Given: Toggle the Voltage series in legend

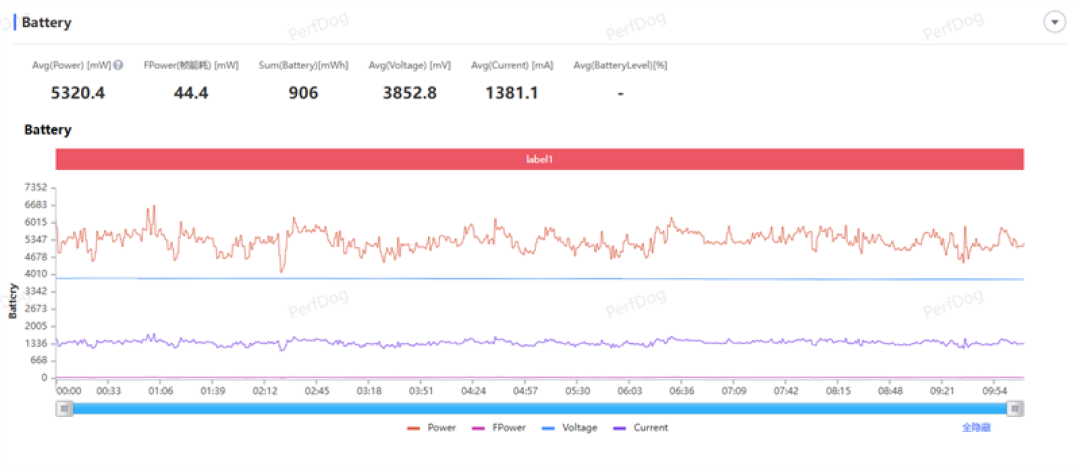Looking at the screenshot, I should click(570, 428).
